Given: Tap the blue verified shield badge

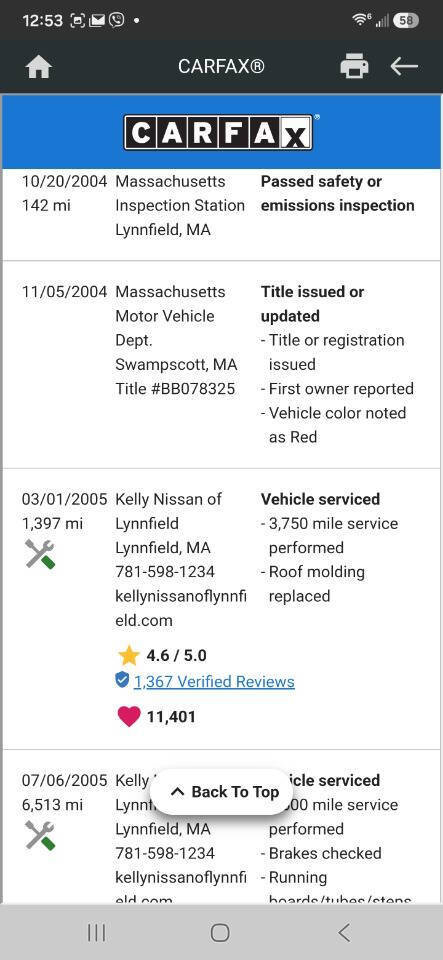Looking at the screenshot, I should [x=122, y=680].
